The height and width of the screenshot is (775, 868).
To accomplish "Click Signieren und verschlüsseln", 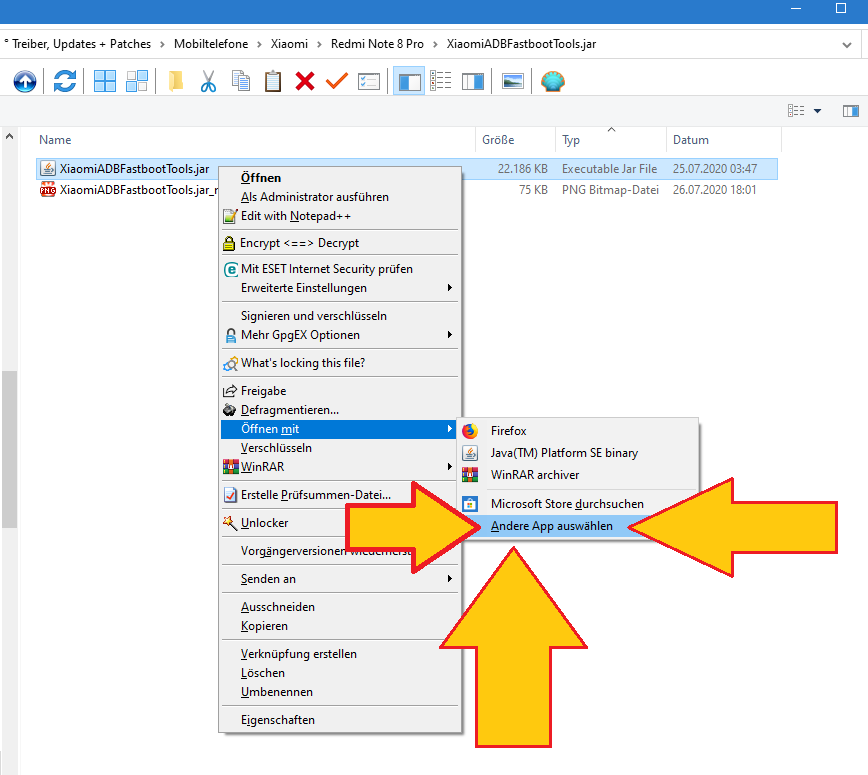I will [340, 316].
